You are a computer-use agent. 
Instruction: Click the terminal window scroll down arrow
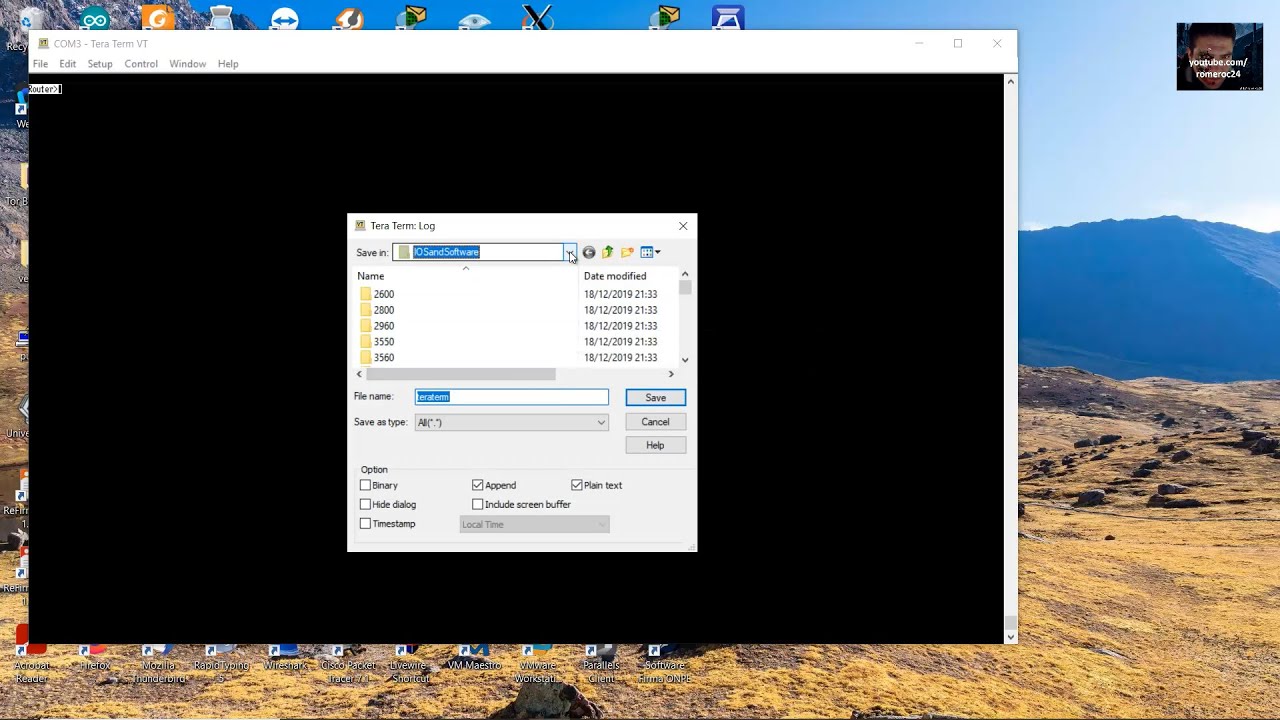pos(1010,636)
